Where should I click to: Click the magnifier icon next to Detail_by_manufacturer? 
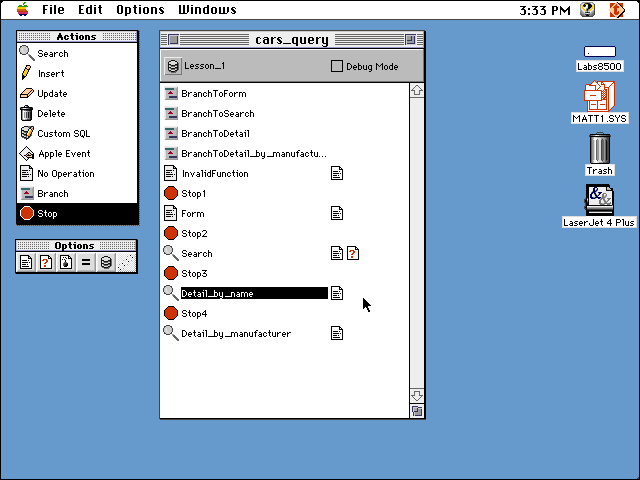pyautogui.click(x=171, y=333)
